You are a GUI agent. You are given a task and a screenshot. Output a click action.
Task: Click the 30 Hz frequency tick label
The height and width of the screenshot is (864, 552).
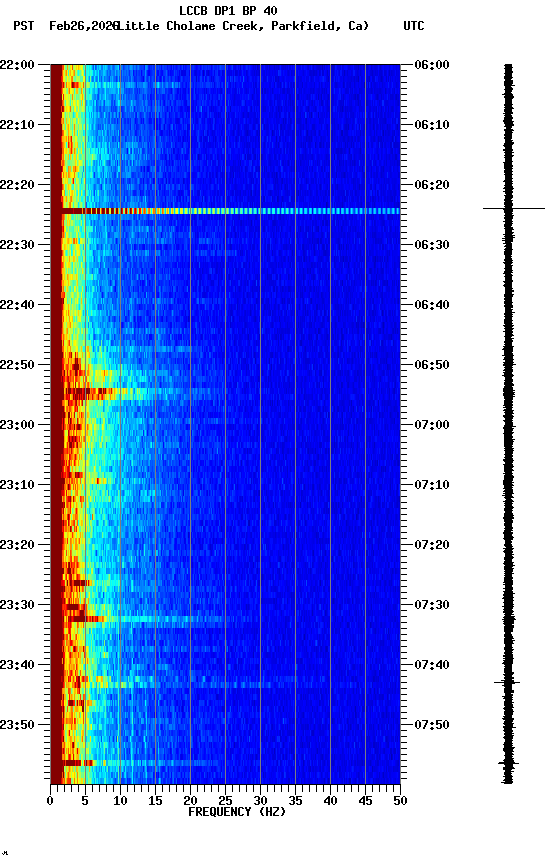point(260,801)
